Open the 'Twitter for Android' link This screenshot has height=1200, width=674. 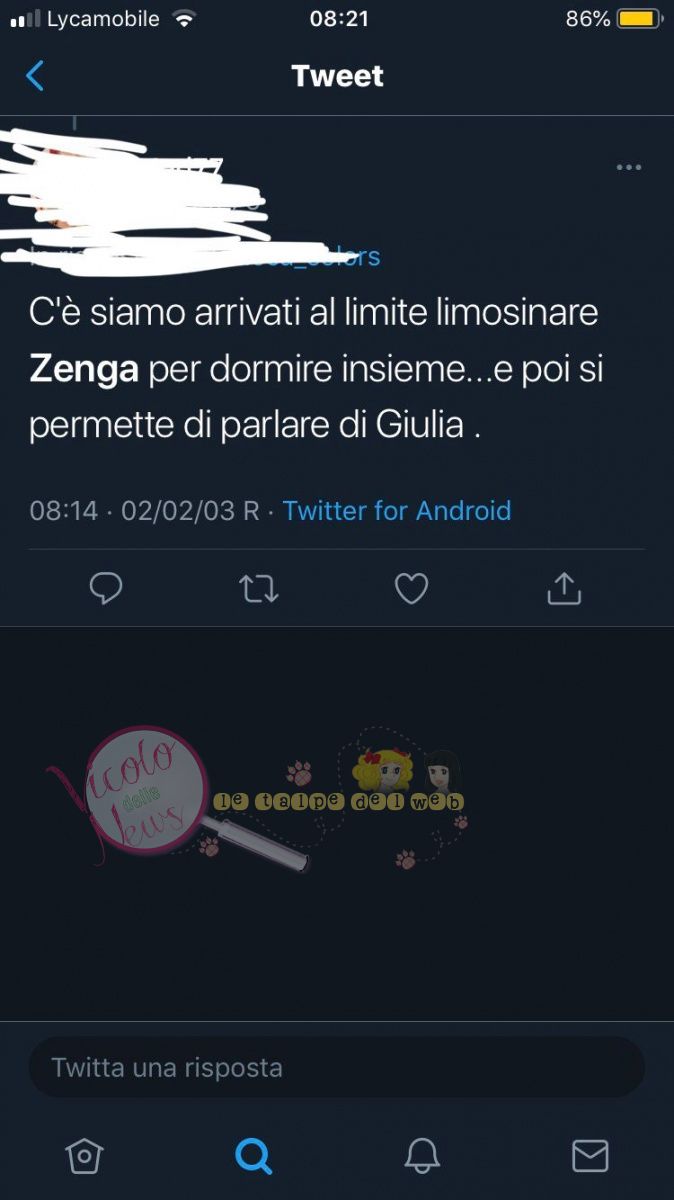coord(397,510)
